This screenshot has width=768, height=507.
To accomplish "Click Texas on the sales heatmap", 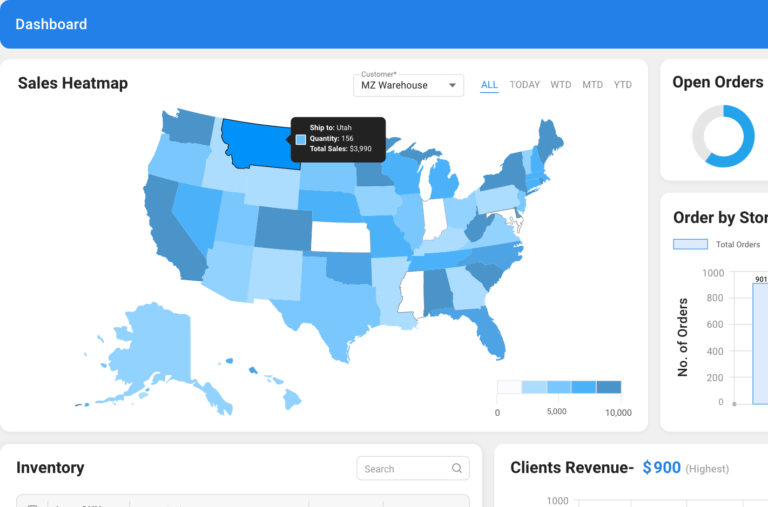I will [333, 309].
